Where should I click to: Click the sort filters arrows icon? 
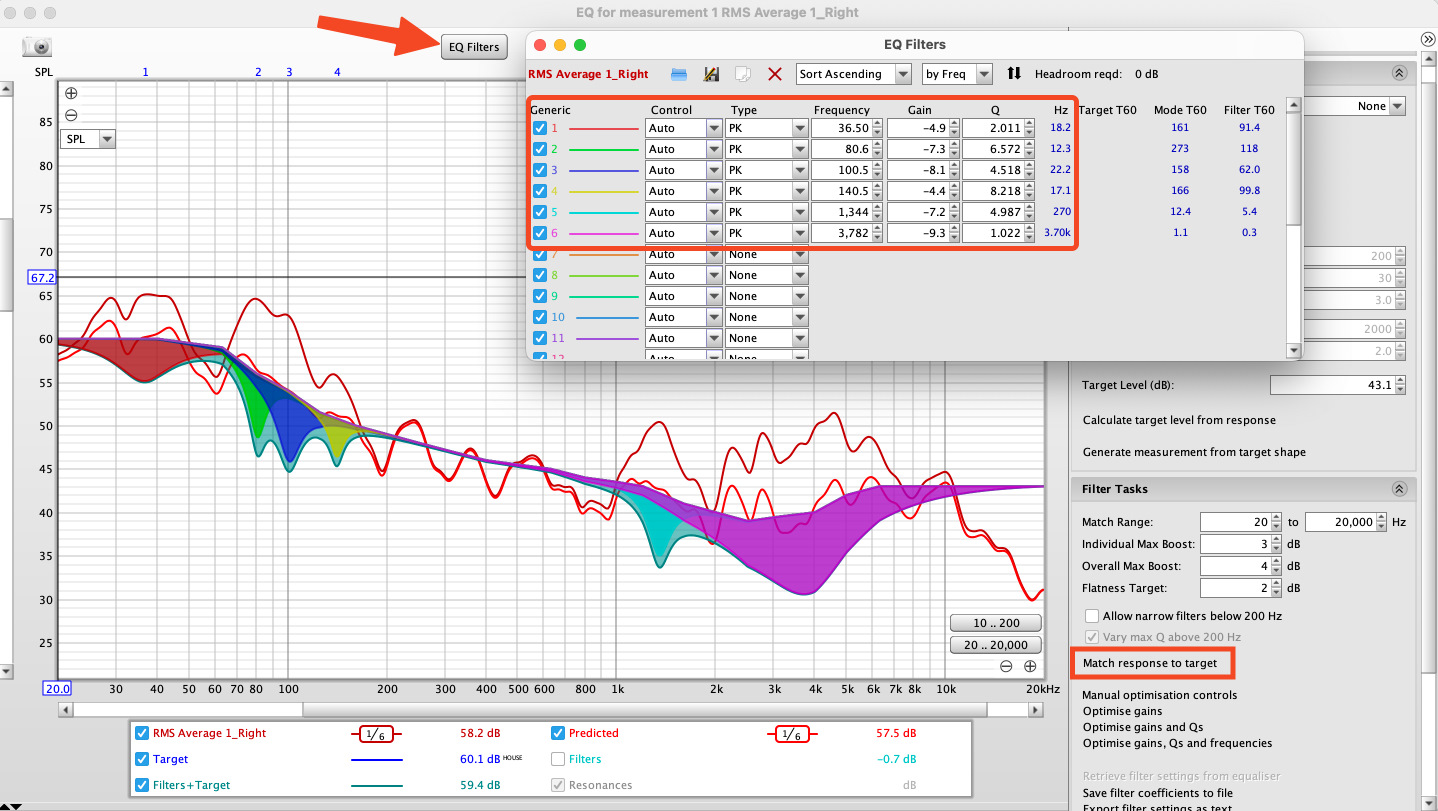[1014, 73]
